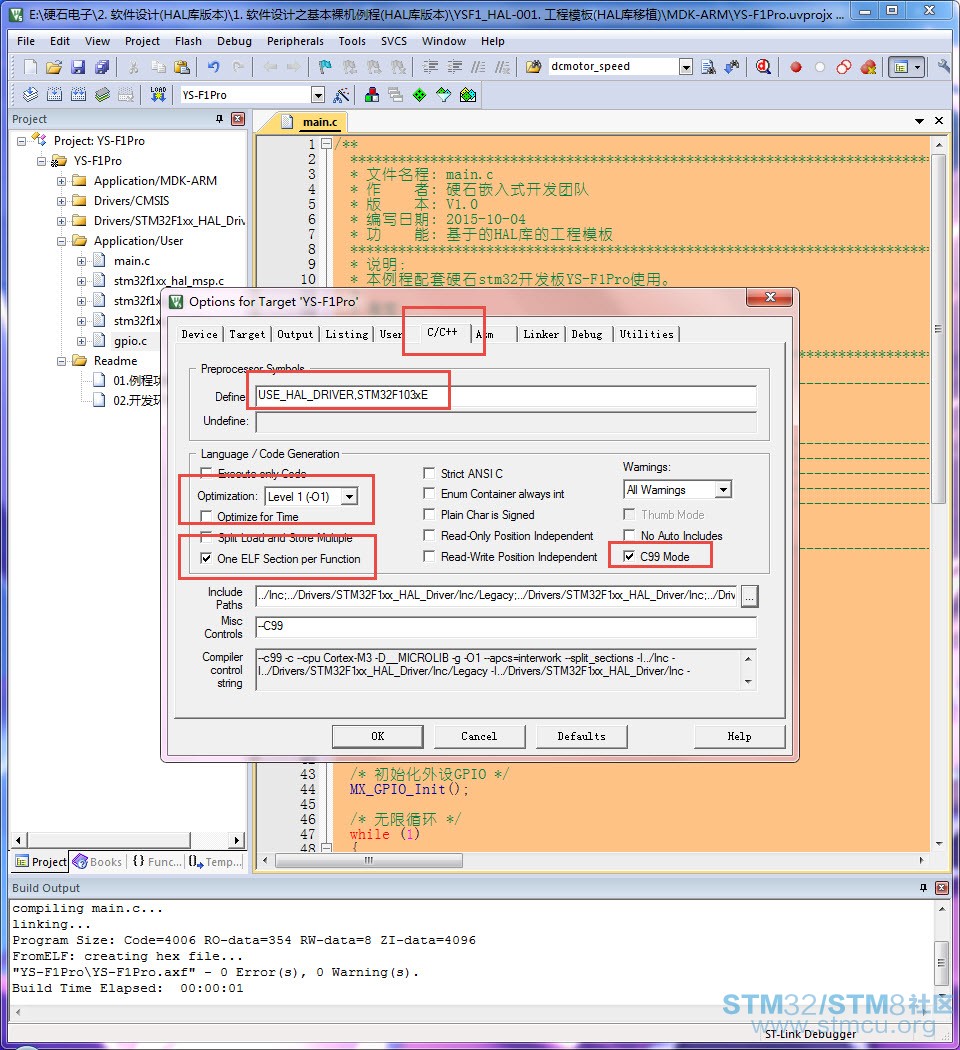The width and height of the screenshot is (960, 1050).
Task: Switch to the Debug options tab
Action: pos(587,334)
